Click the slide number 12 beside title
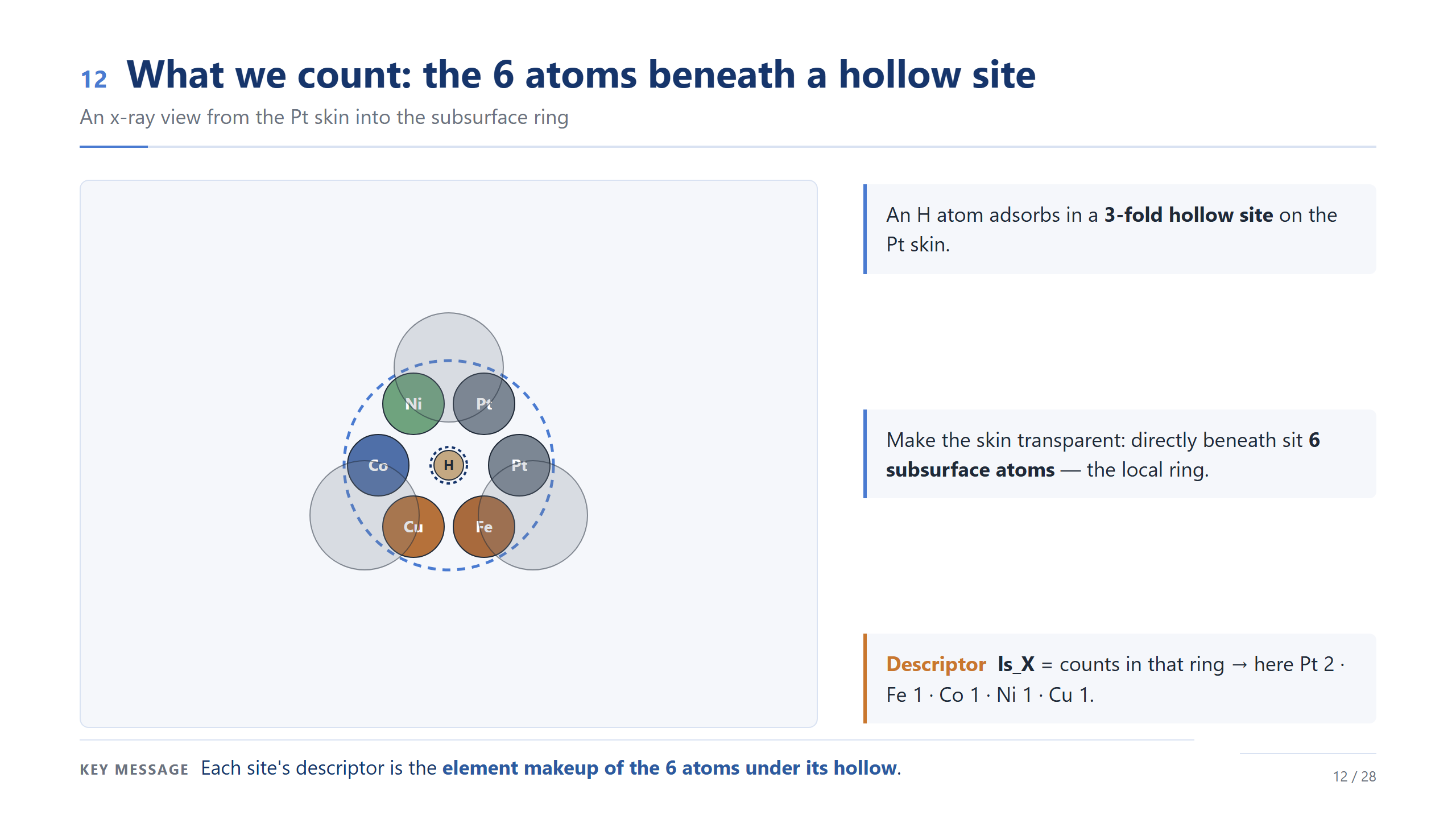The width and height of the screenshot is (1456, 819). click(x=94, y=79)
